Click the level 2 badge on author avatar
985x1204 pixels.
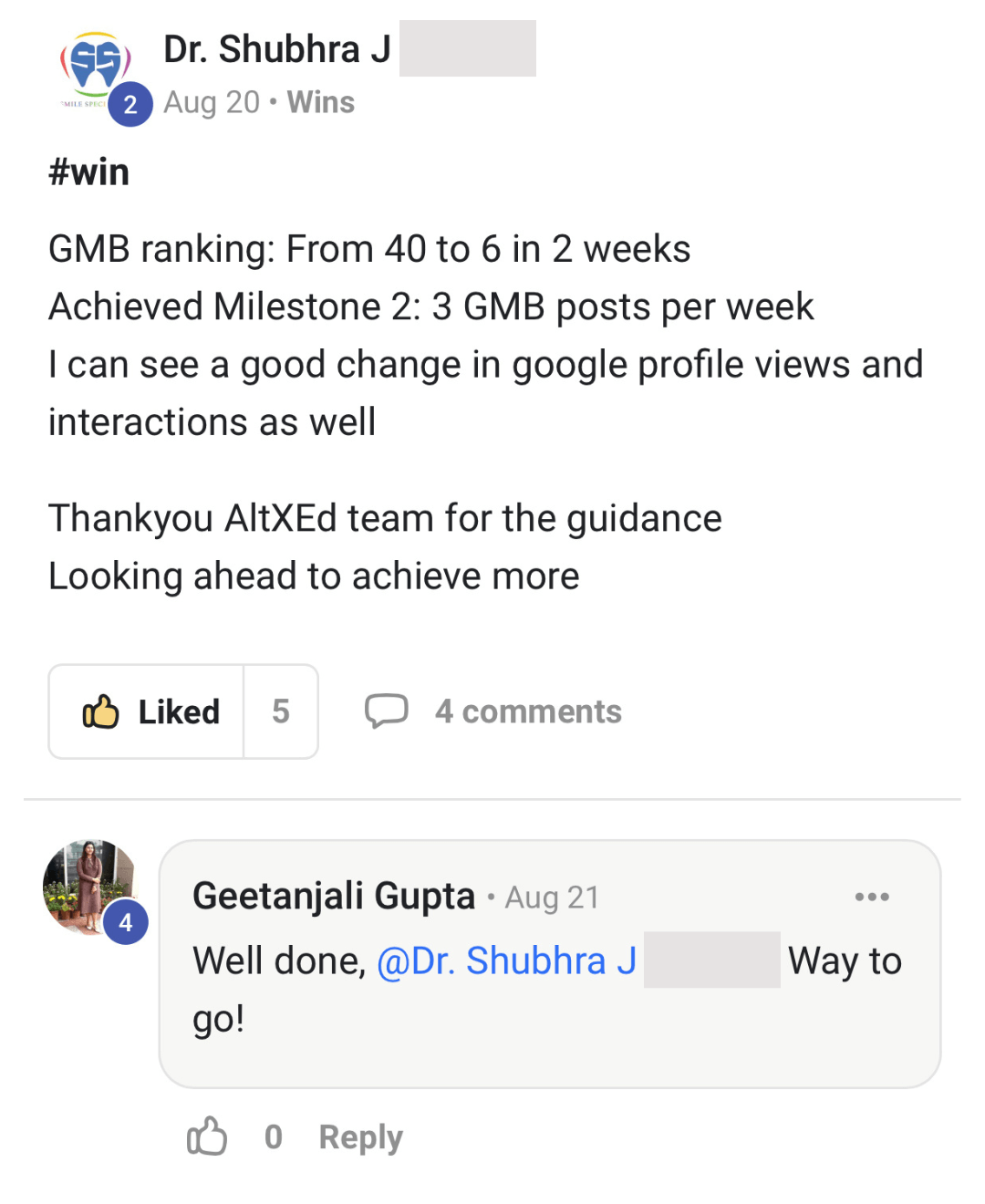[130, 104]
